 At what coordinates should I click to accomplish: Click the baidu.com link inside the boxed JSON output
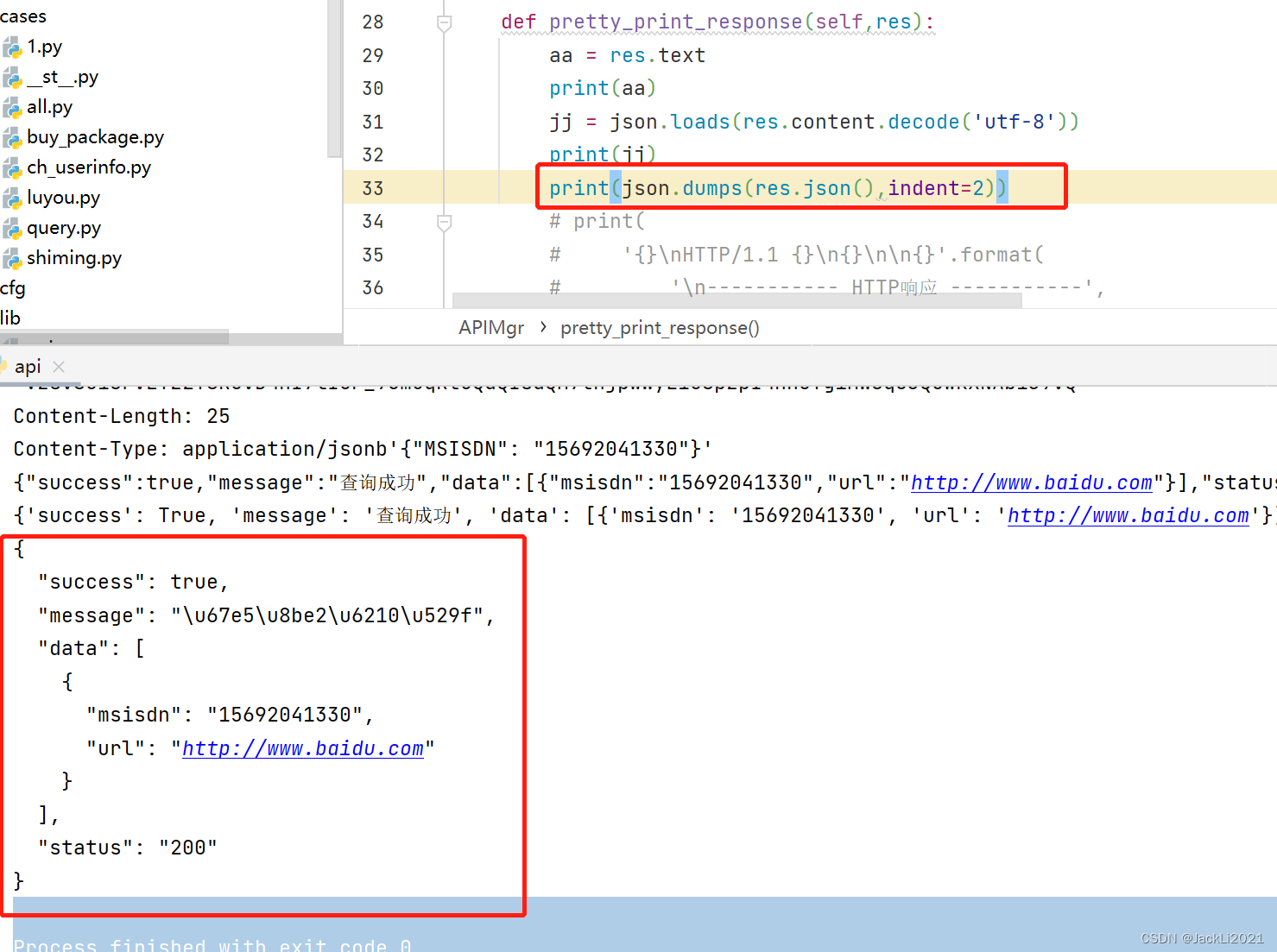[303, 747]
